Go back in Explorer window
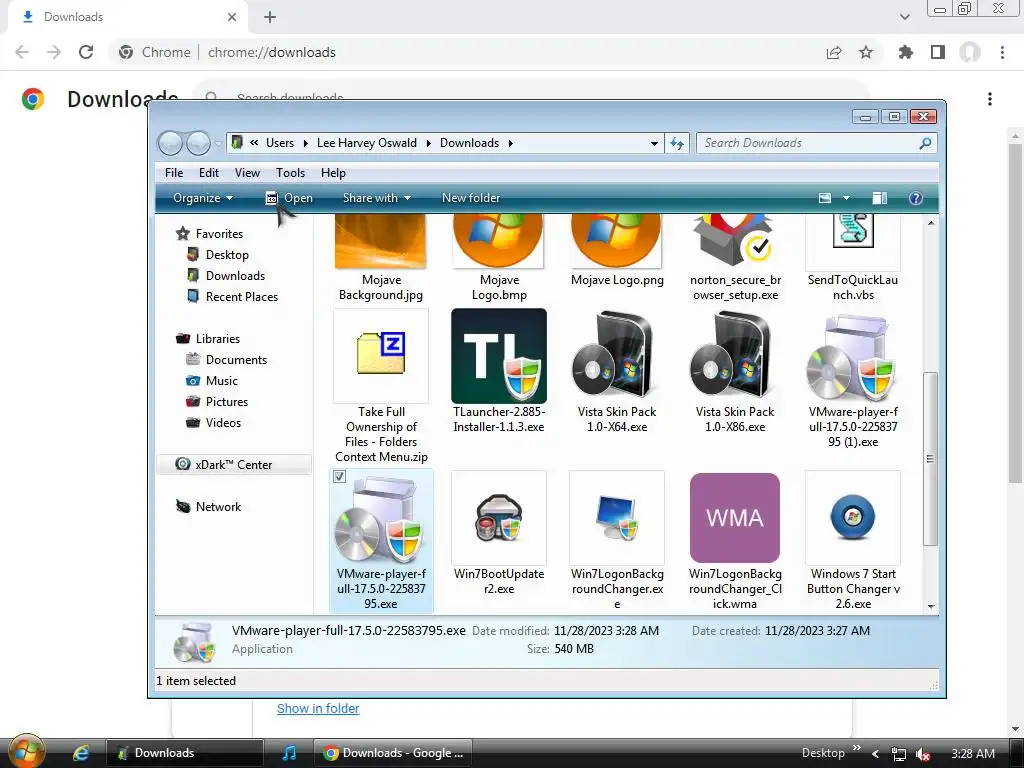 (x=170, y=143)
